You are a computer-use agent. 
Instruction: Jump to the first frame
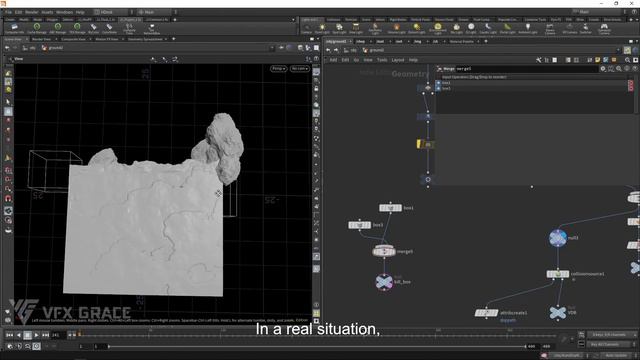click(9, 335)
